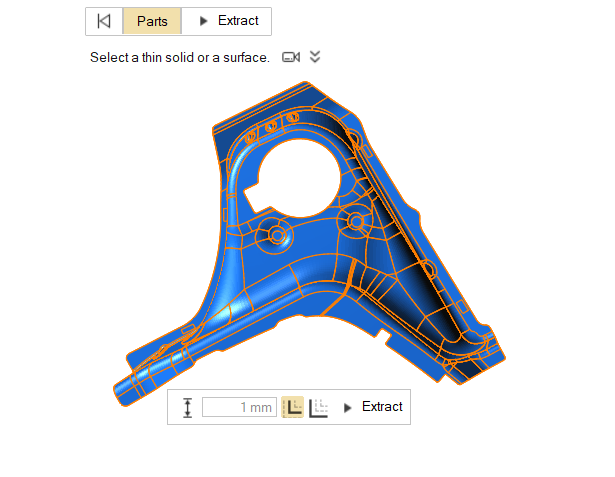Click the go-to-start arrow icon beside Parts

pyautogui.click(x=104, y=21)
